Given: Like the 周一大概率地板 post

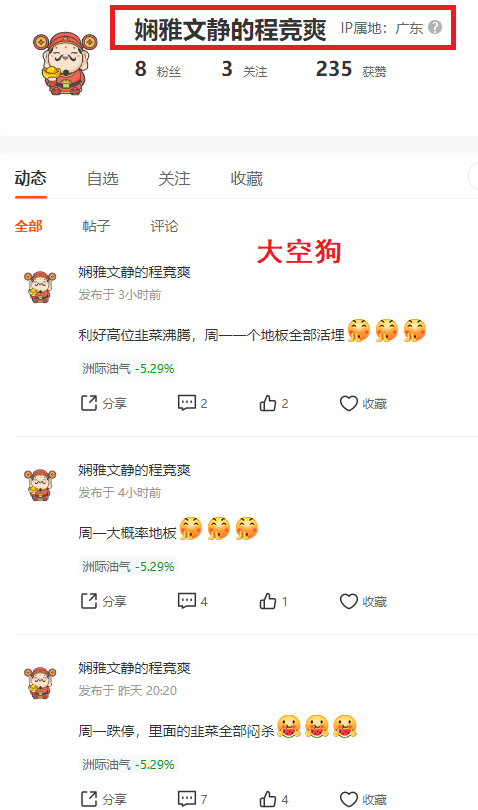Looking at the screenshot, I should tap(273, 601).
